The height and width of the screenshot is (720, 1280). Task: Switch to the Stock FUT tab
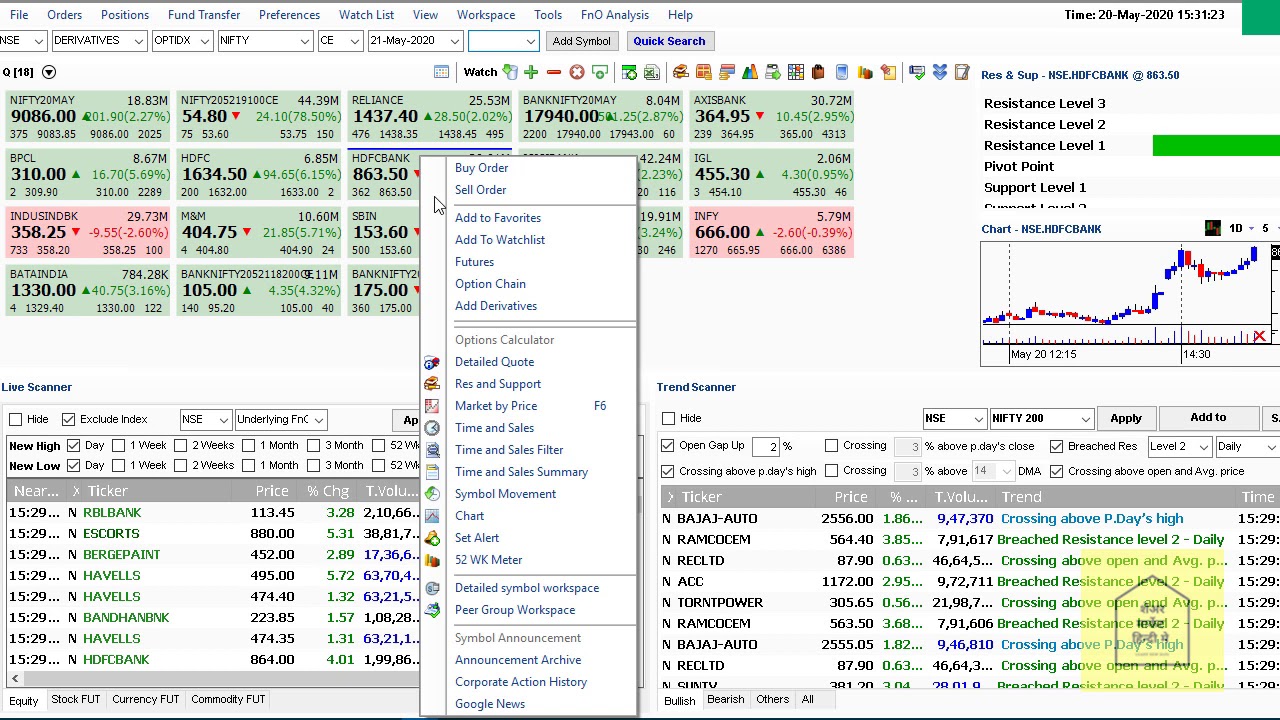click(76, 700)
